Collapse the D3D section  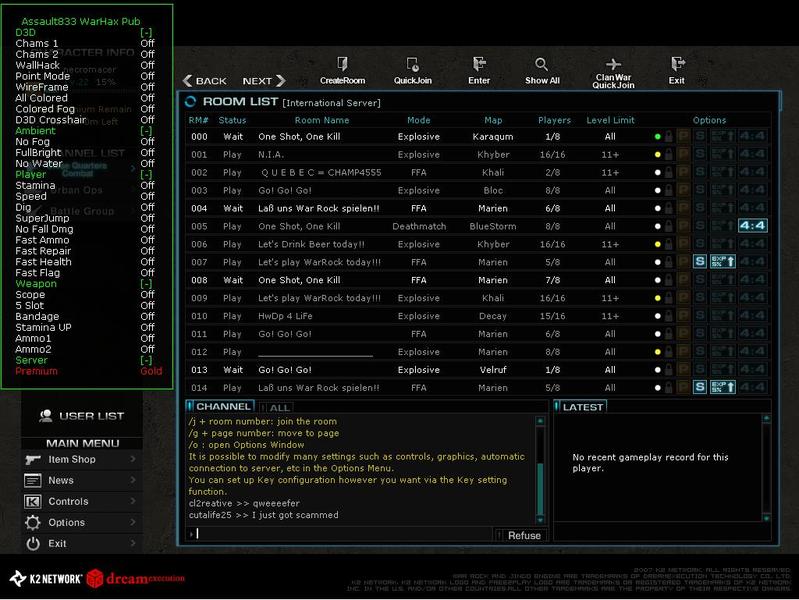point(146,33)
